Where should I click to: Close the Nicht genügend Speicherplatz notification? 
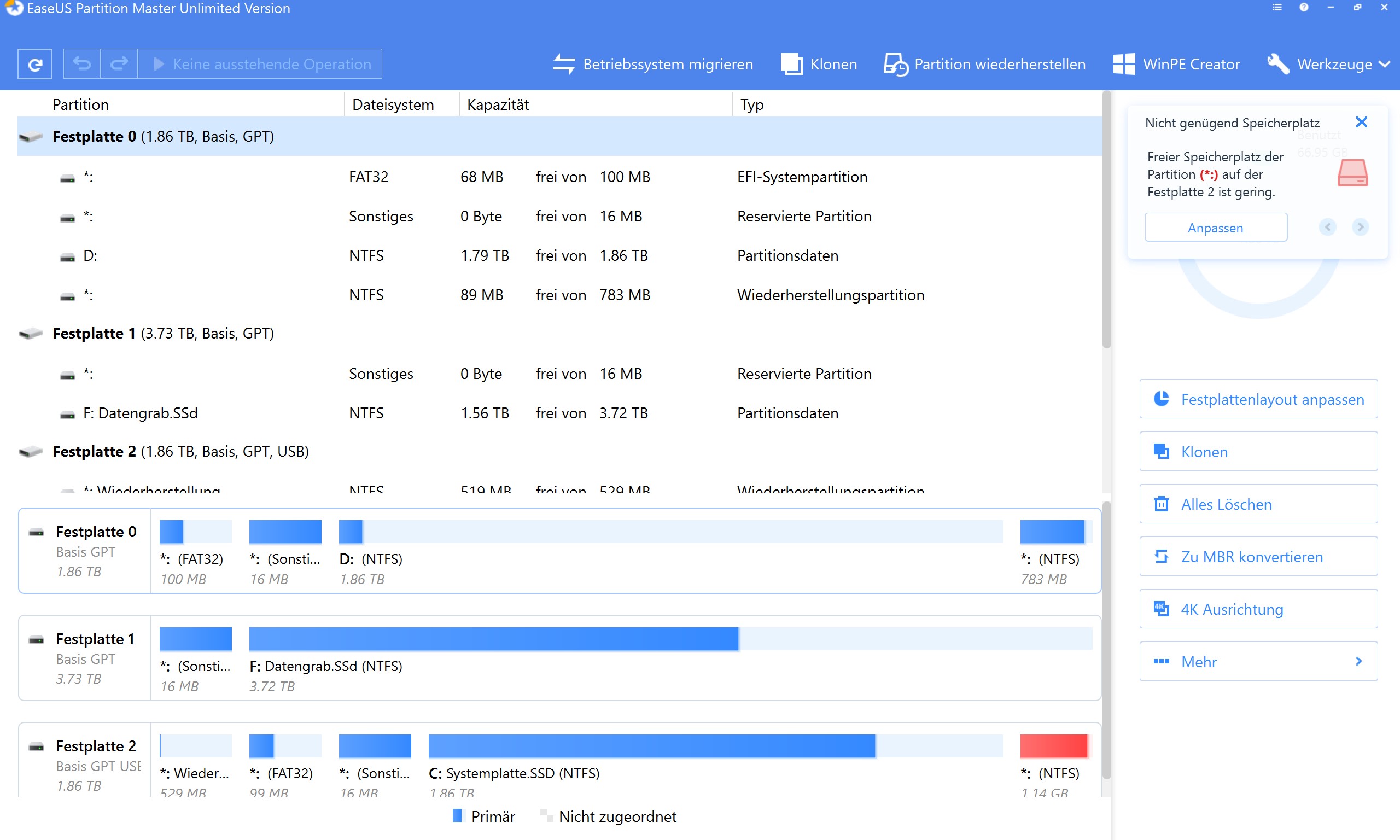click(x=1362, y=122)
